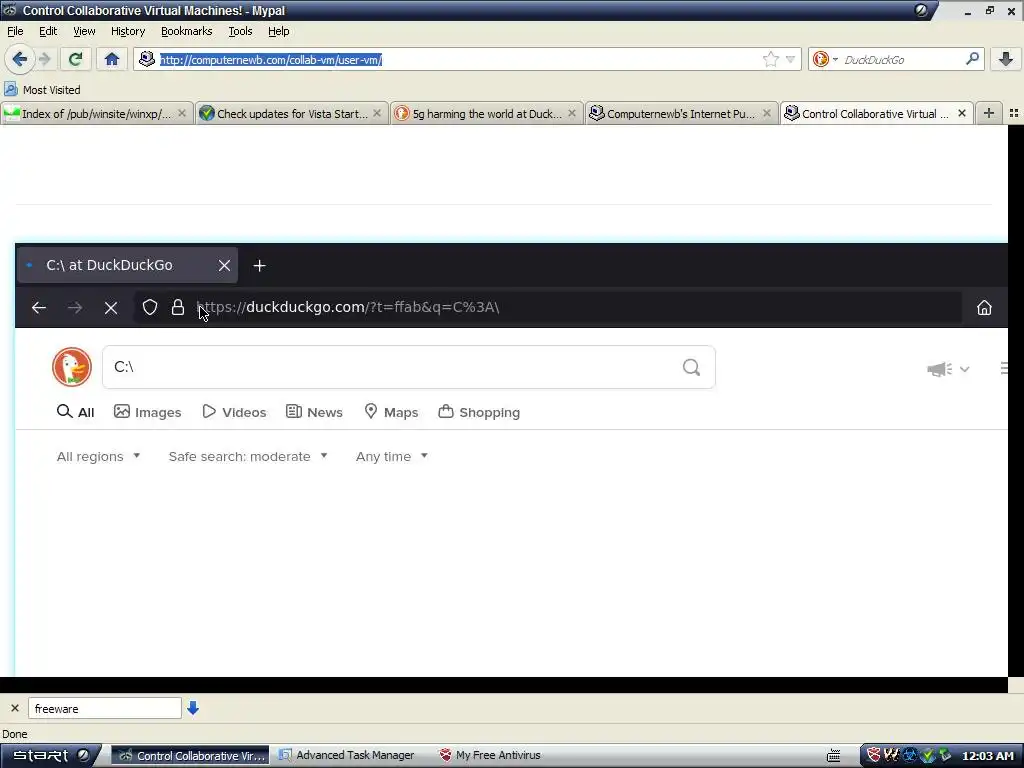Open the View menu

(x=84, y=31)
